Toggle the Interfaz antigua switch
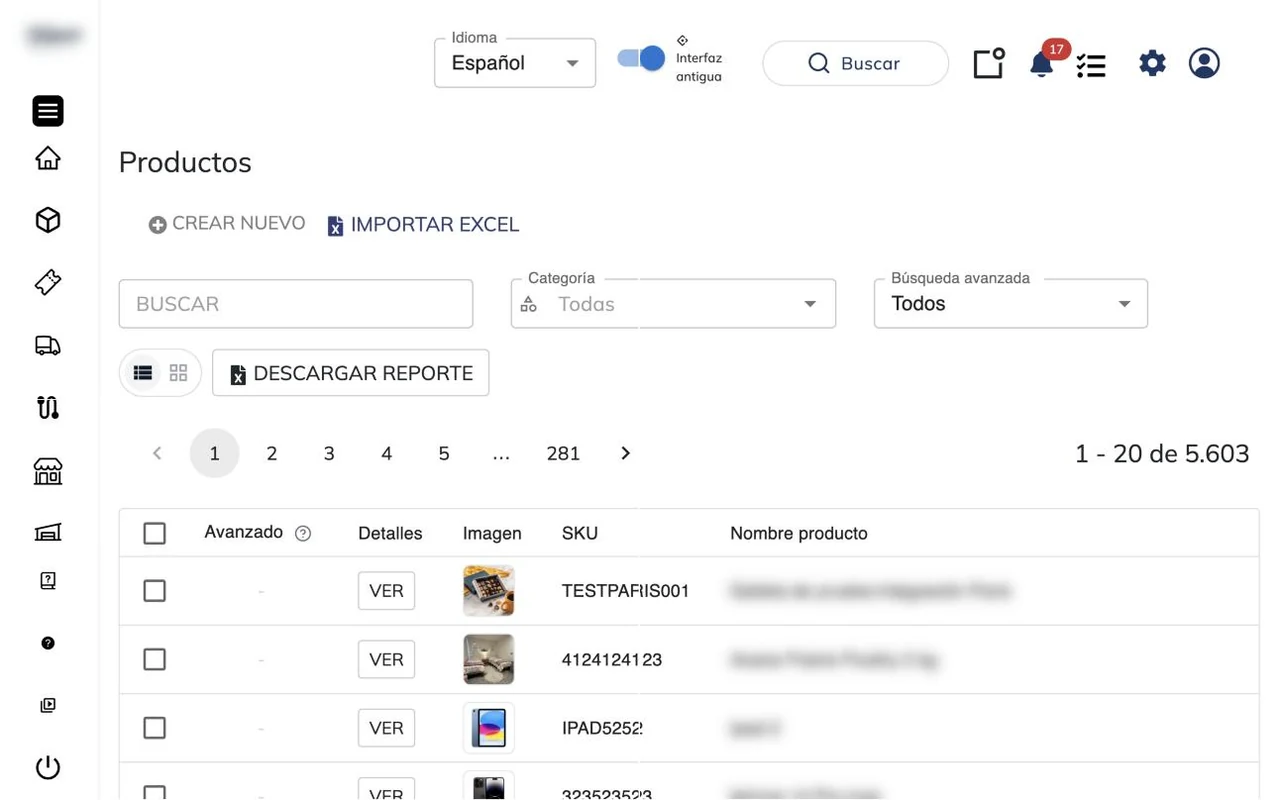The image size is (1280, 800). pos(641,58)
